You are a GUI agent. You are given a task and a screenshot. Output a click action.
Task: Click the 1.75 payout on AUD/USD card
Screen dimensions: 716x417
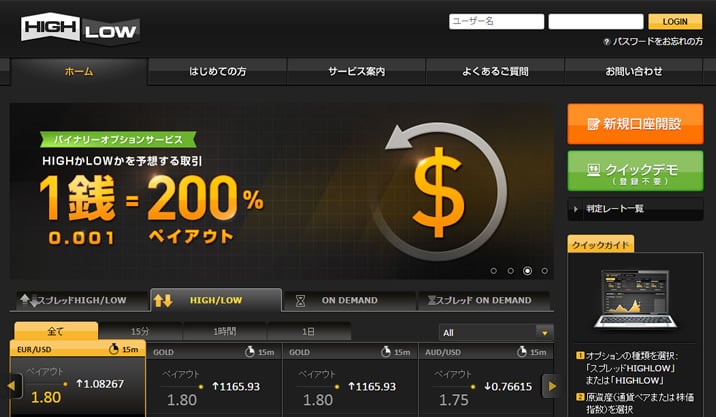(454, 400)
